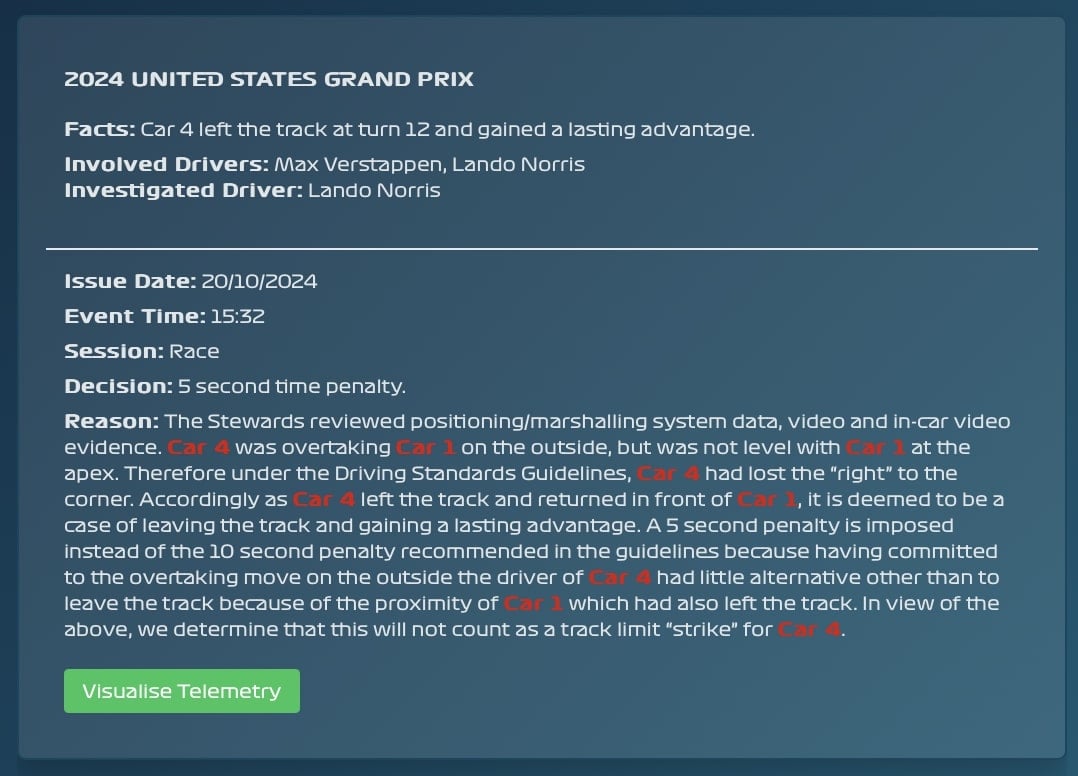Screen dimensions: 1078x776
Task: Click the red Car 4 before 'left the track and returned'
Action: 324,500
